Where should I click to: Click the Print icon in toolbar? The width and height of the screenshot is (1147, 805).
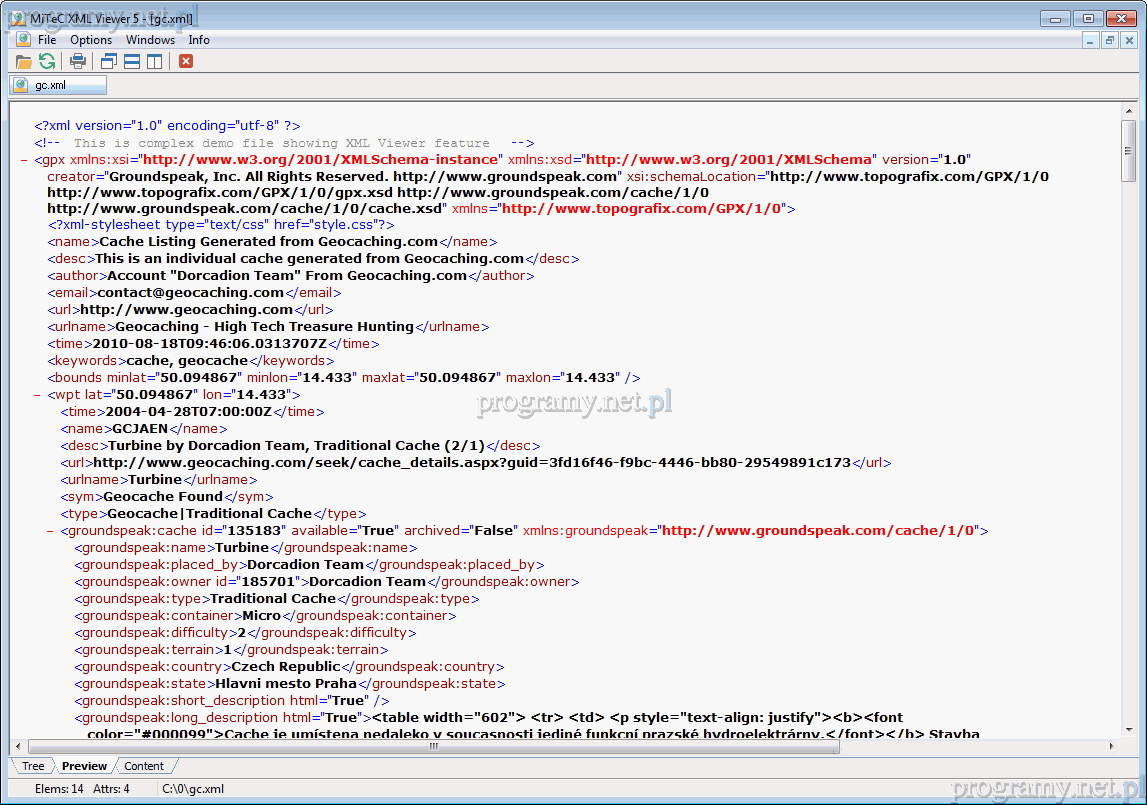pyautogui.click(x=78, y=61)
